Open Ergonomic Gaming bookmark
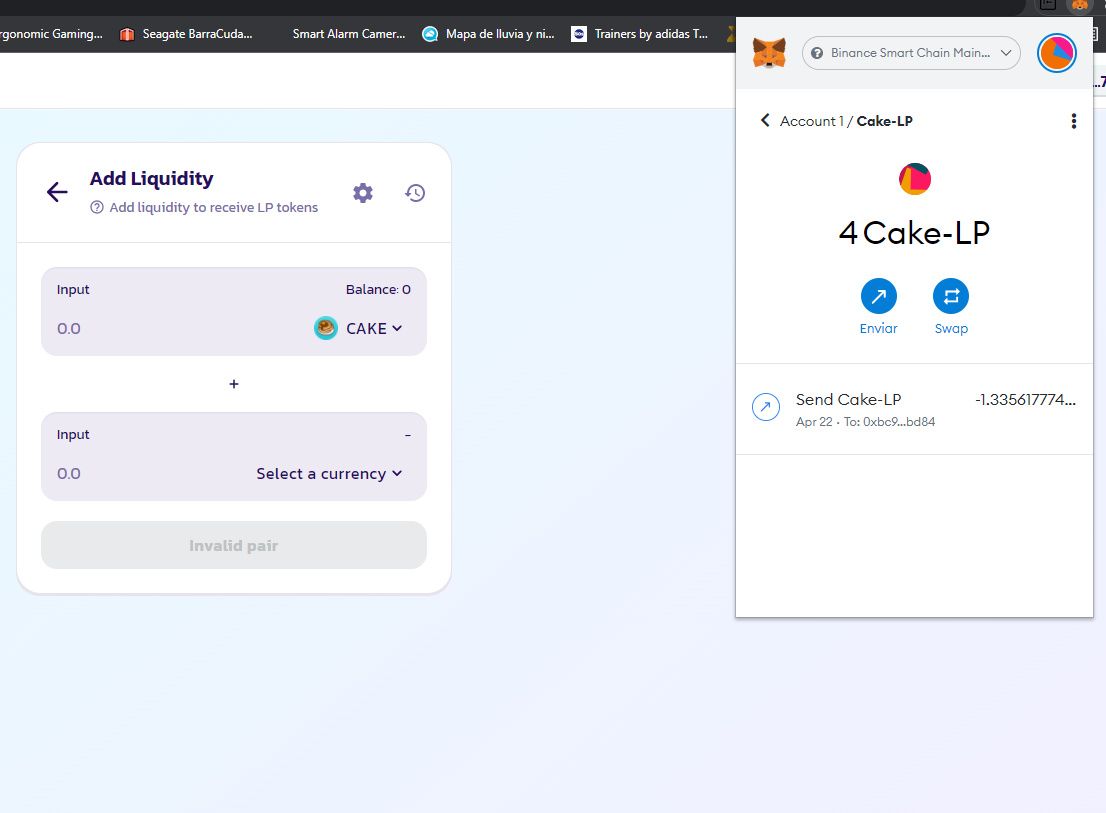Viewport: 1106px width, 813px height. 51,34
